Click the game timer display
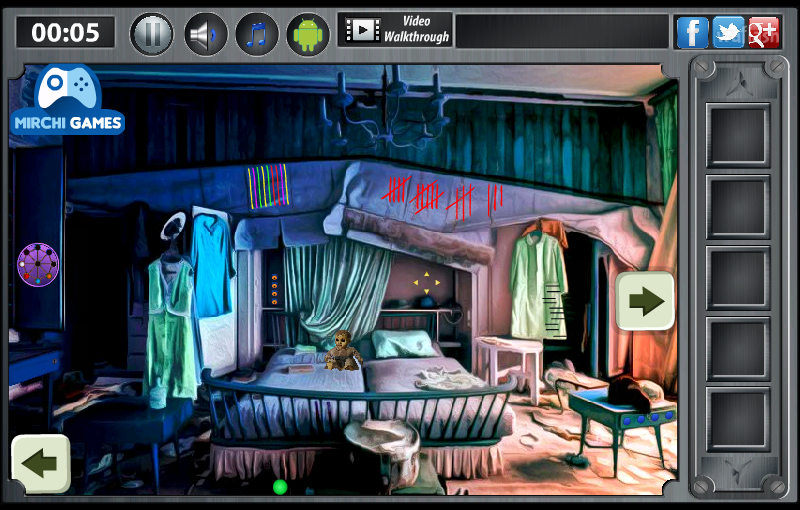 click(x=65, y=33)
